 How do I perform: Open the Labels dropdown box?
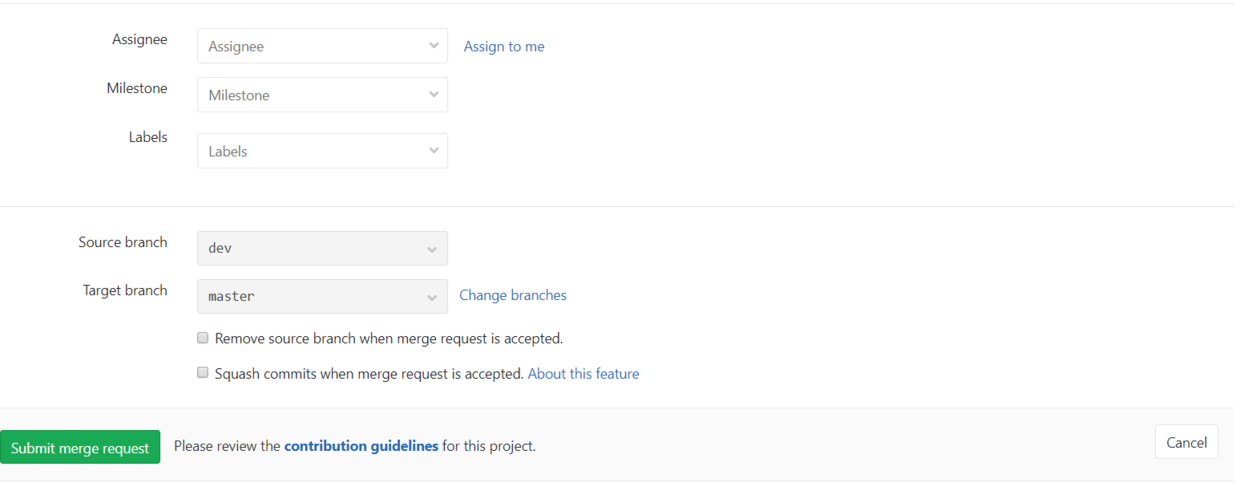(x=310, y=151)
